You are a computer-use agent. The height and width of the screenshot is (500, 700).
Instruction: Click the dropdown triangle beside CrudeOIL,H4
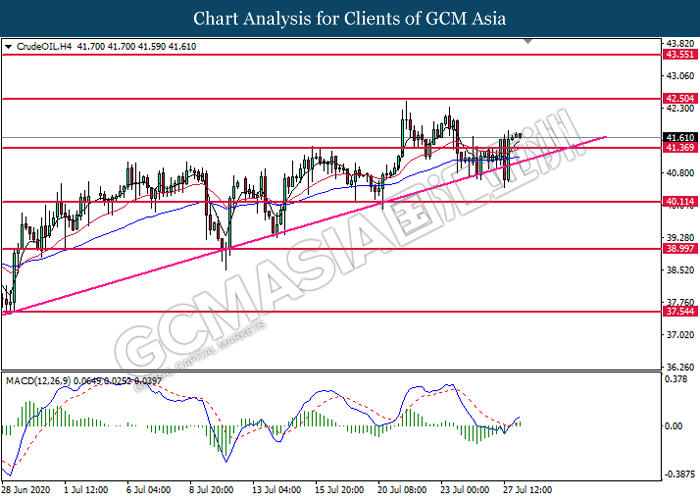[8, 46]
